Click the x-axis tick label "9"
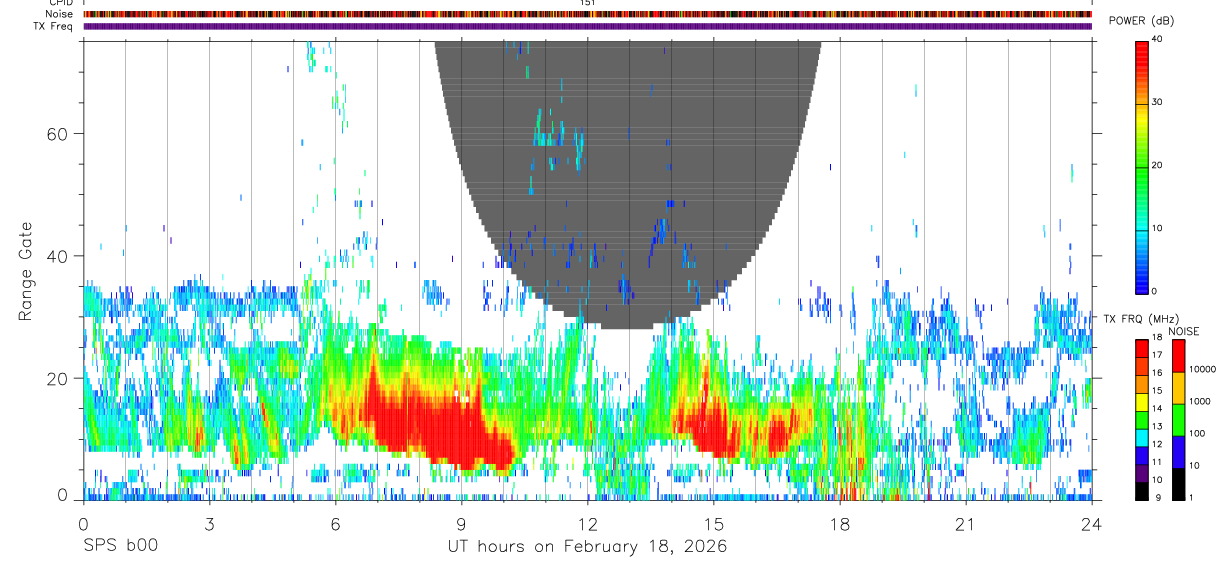 [461, 524]
